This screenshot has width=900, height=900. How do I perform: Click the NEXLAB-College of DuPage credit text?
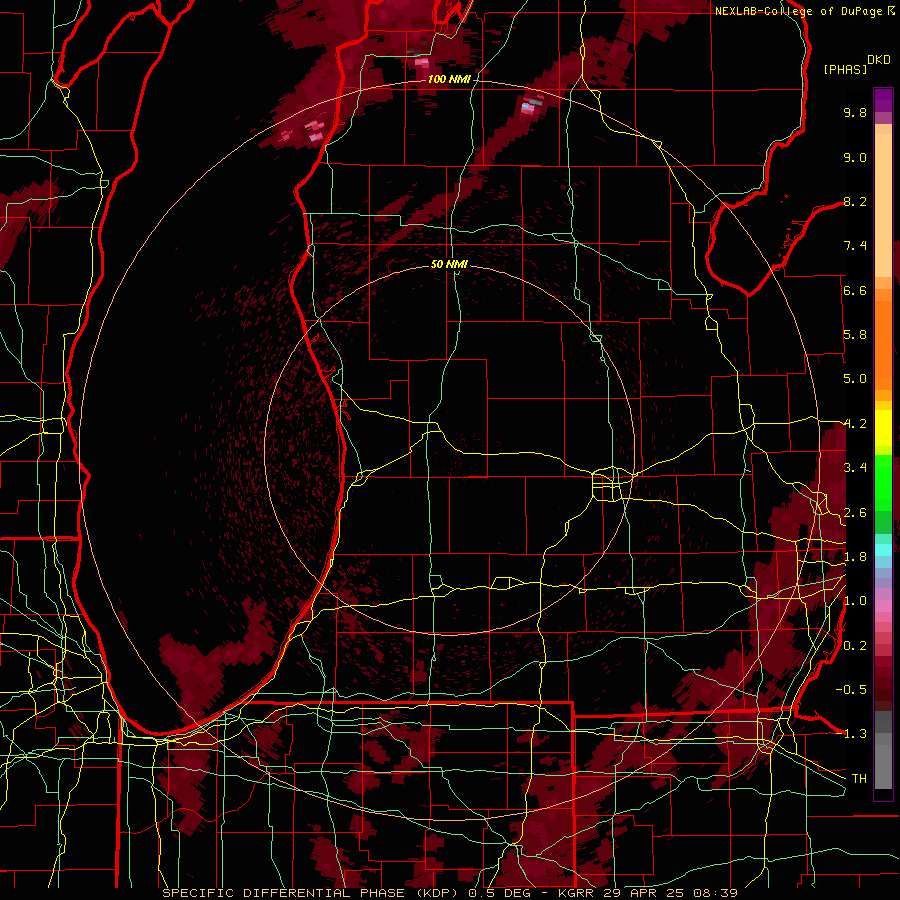800,11
